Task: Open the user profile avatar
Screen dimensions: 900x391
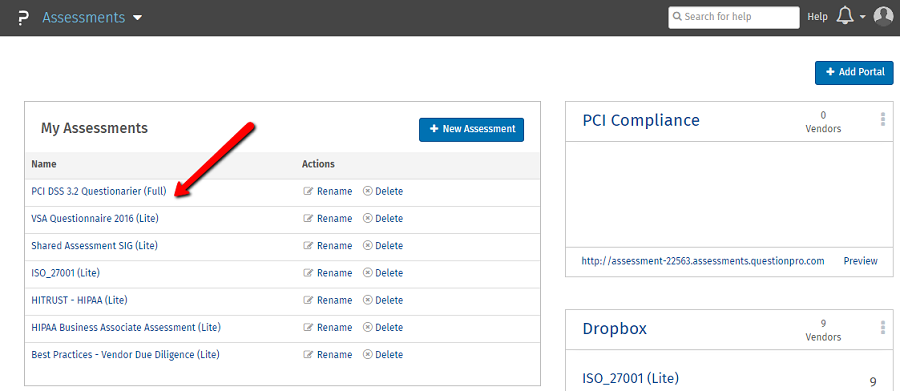Action: pos(883,17)
